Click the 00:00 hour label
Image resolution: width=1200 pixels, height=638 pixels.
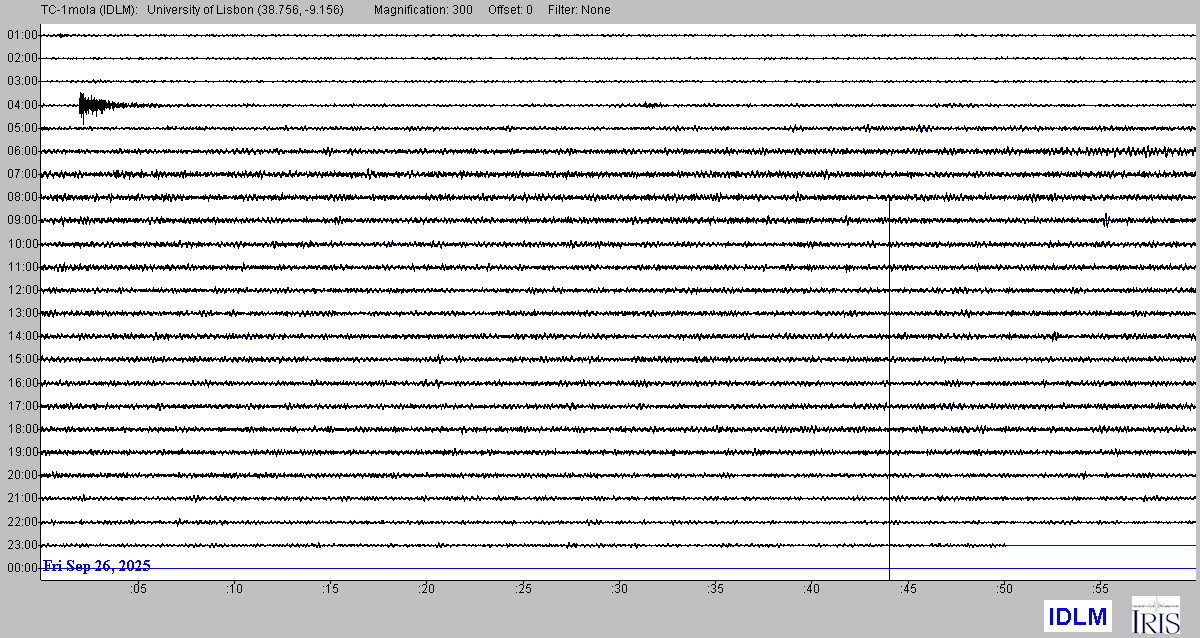[22, 568]
